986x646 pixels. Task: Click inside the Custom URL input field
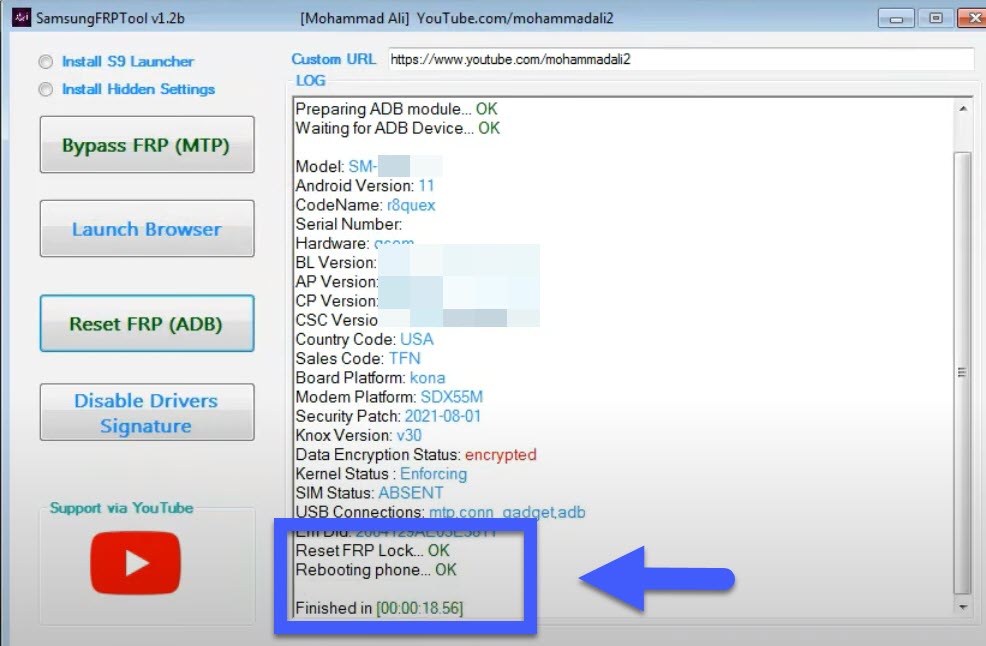click(681, 59)
